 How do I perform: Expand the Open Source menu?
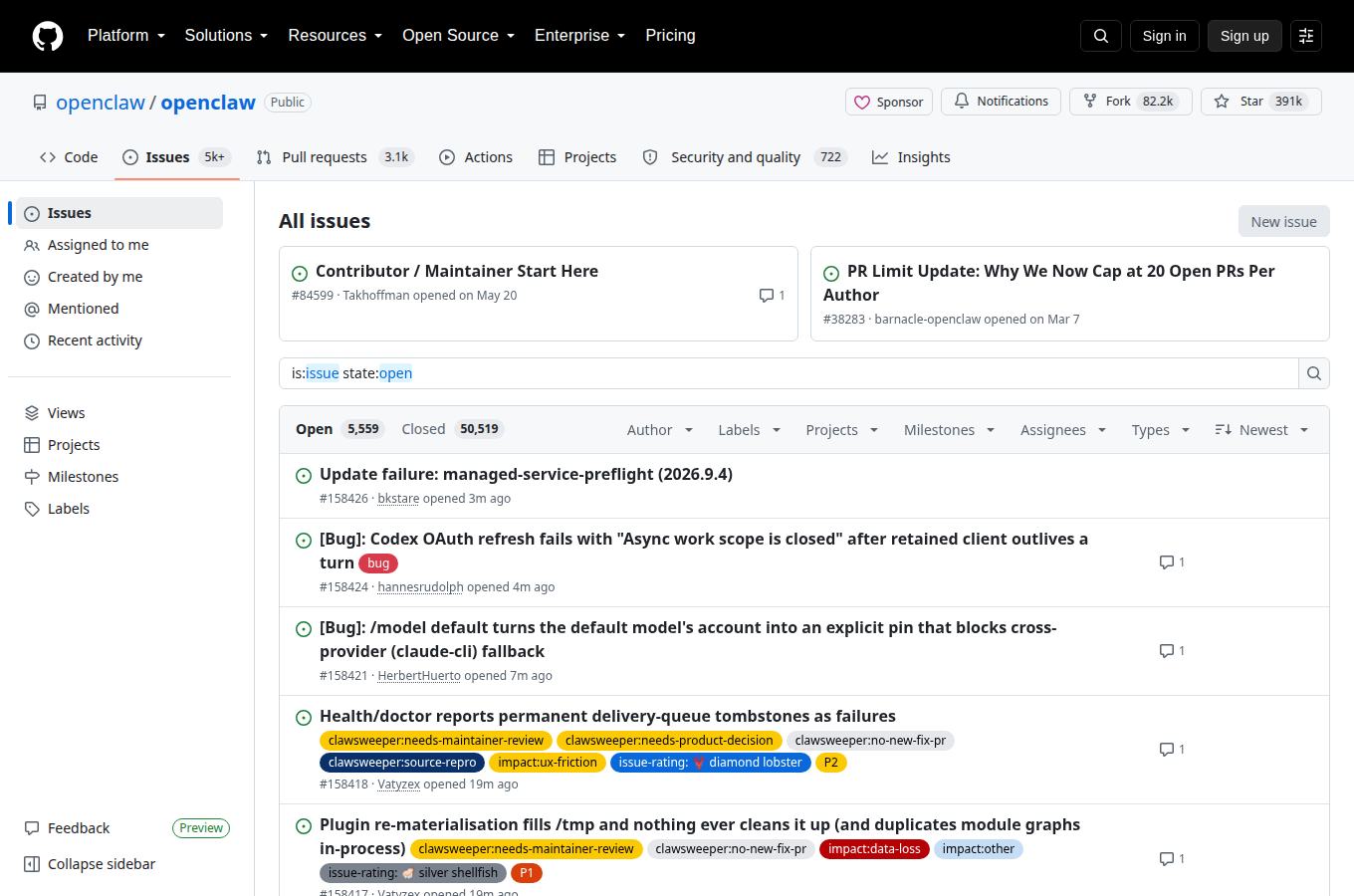458,36
